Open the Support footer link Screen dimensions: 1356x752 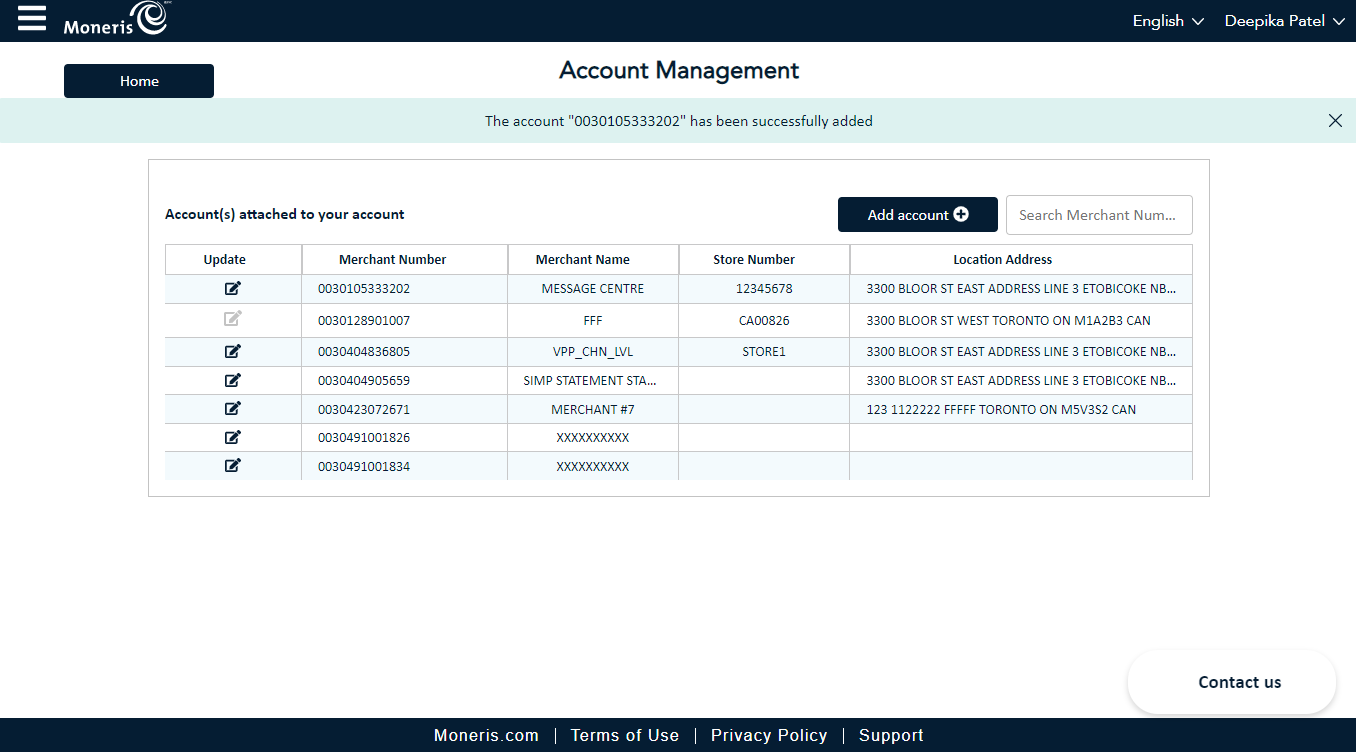[x=891, y=735]
